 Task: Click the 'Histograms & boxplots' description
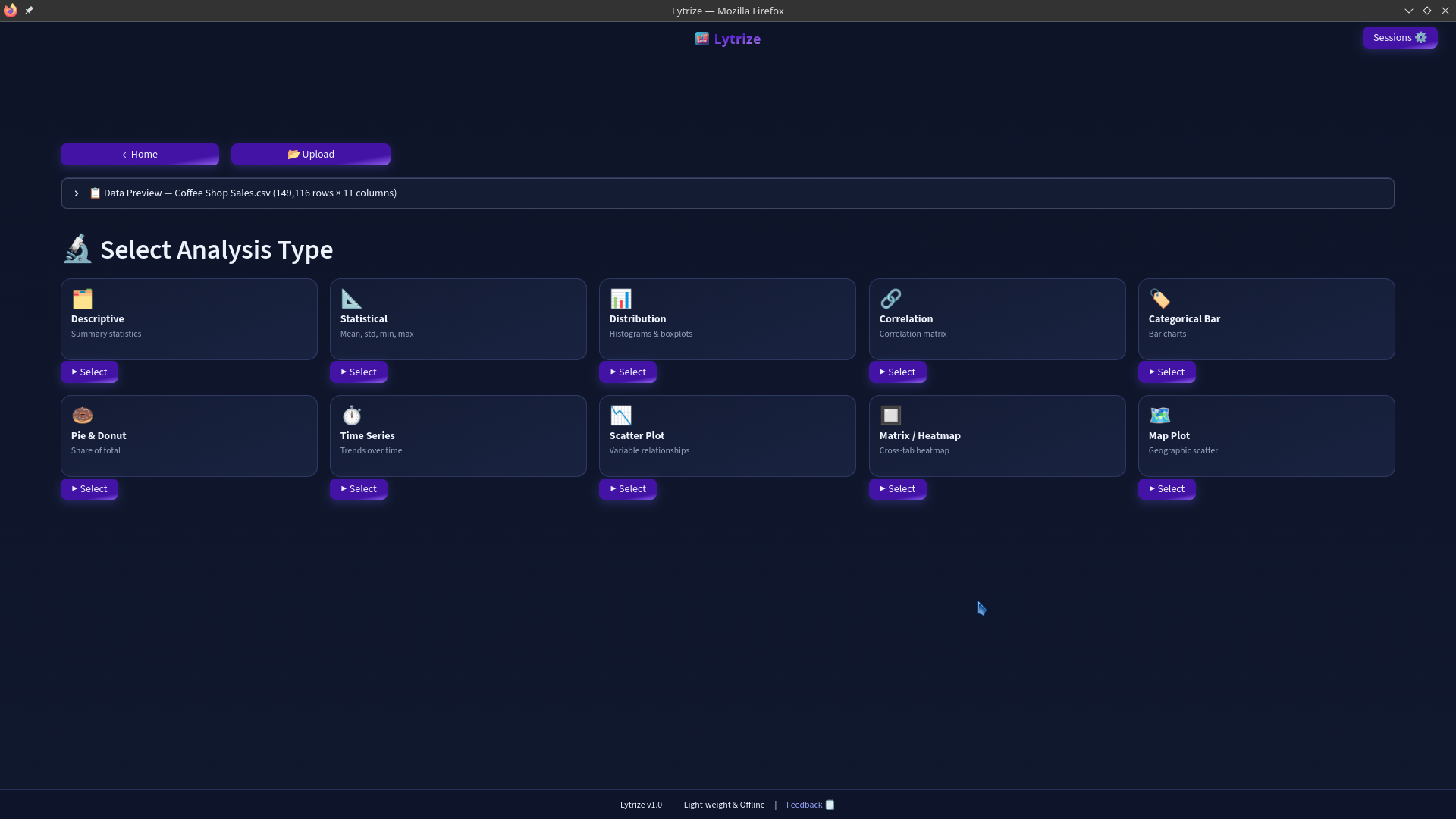(651, 334)
